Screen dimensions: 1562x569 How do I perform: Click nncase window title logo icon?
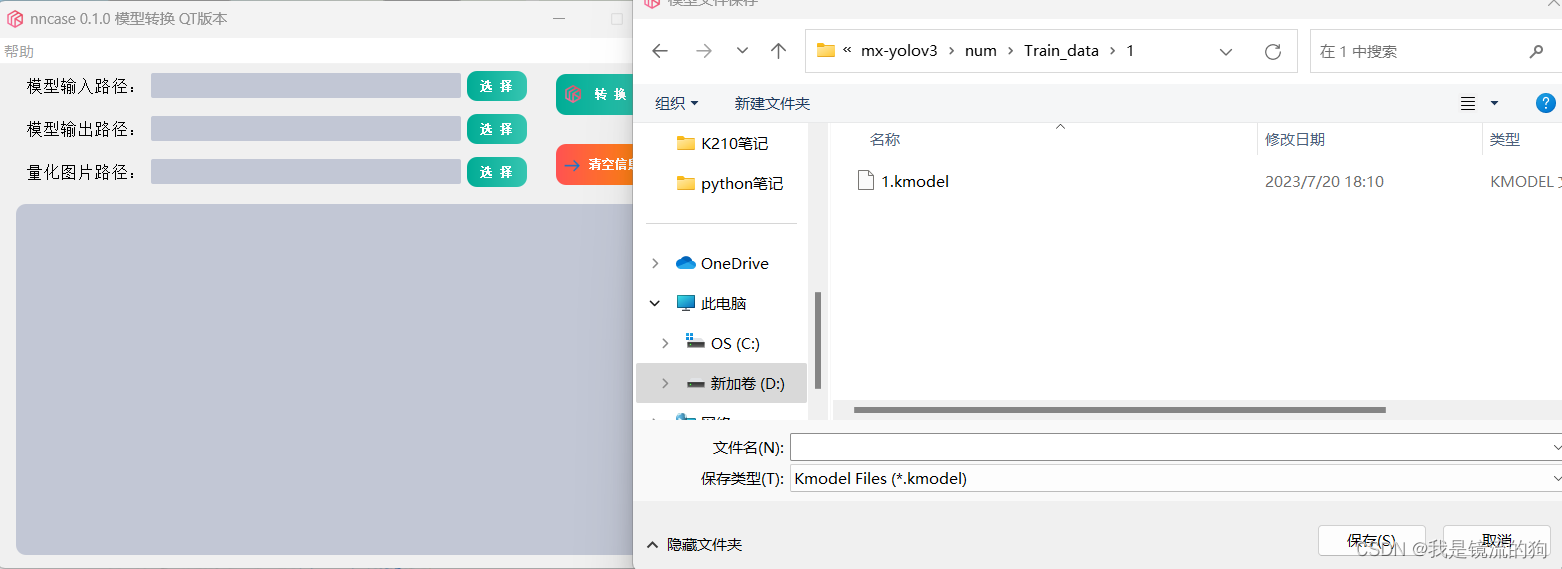coord(15,18)
